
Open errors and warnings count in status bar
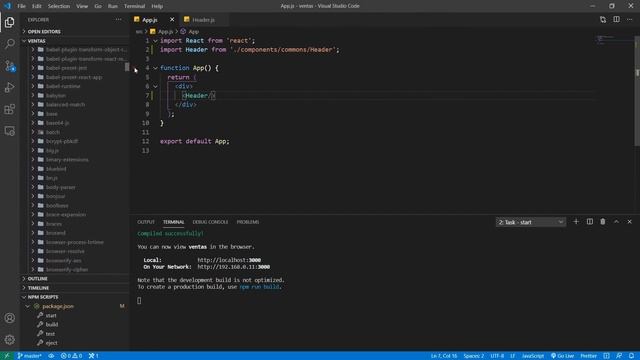pyautogui.click(x=71, y=356)
